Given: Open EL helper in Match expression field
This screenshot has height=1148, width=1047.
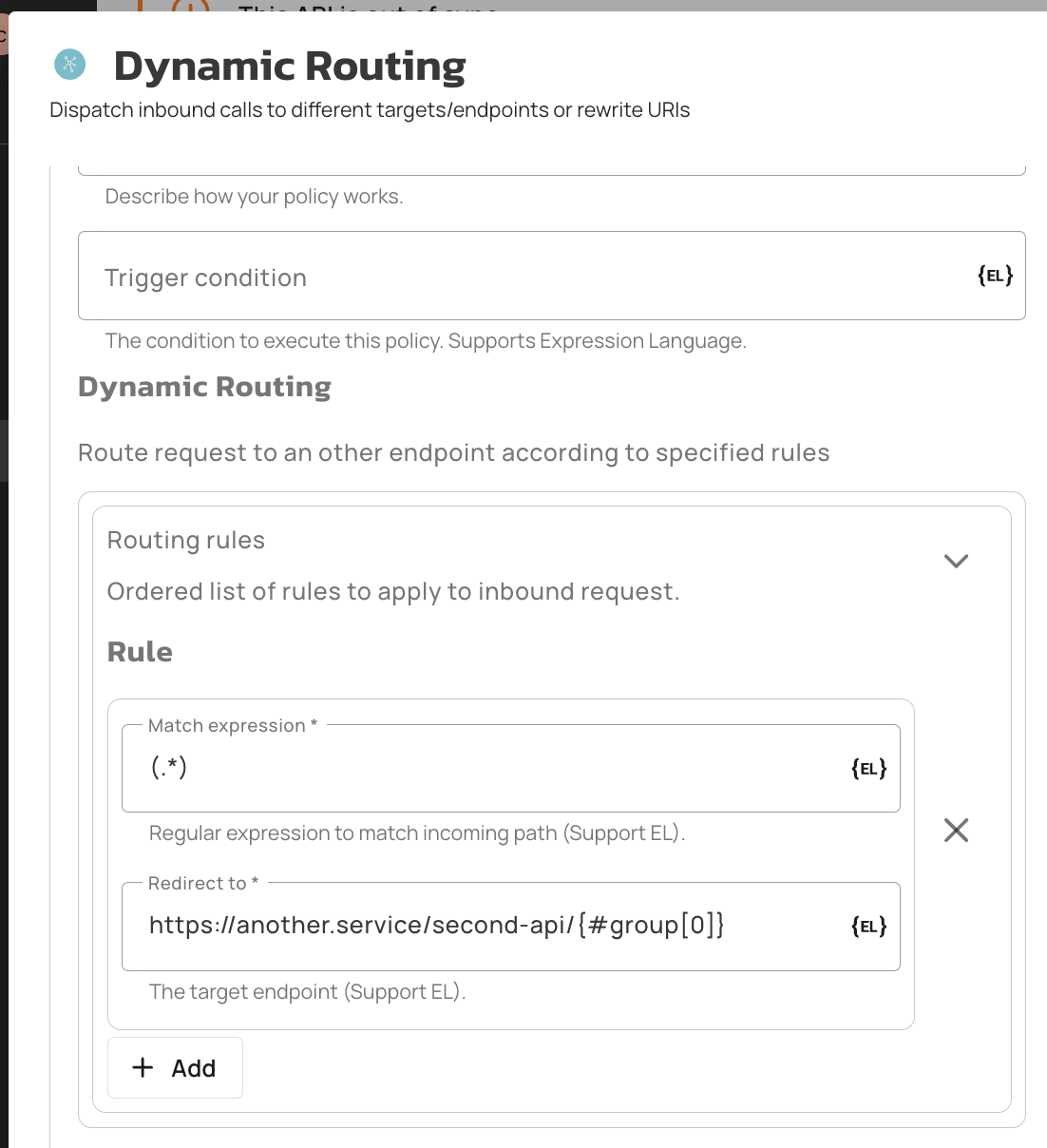Looking at the screenshot, I should pyautogui.click(x=868, y=769).
